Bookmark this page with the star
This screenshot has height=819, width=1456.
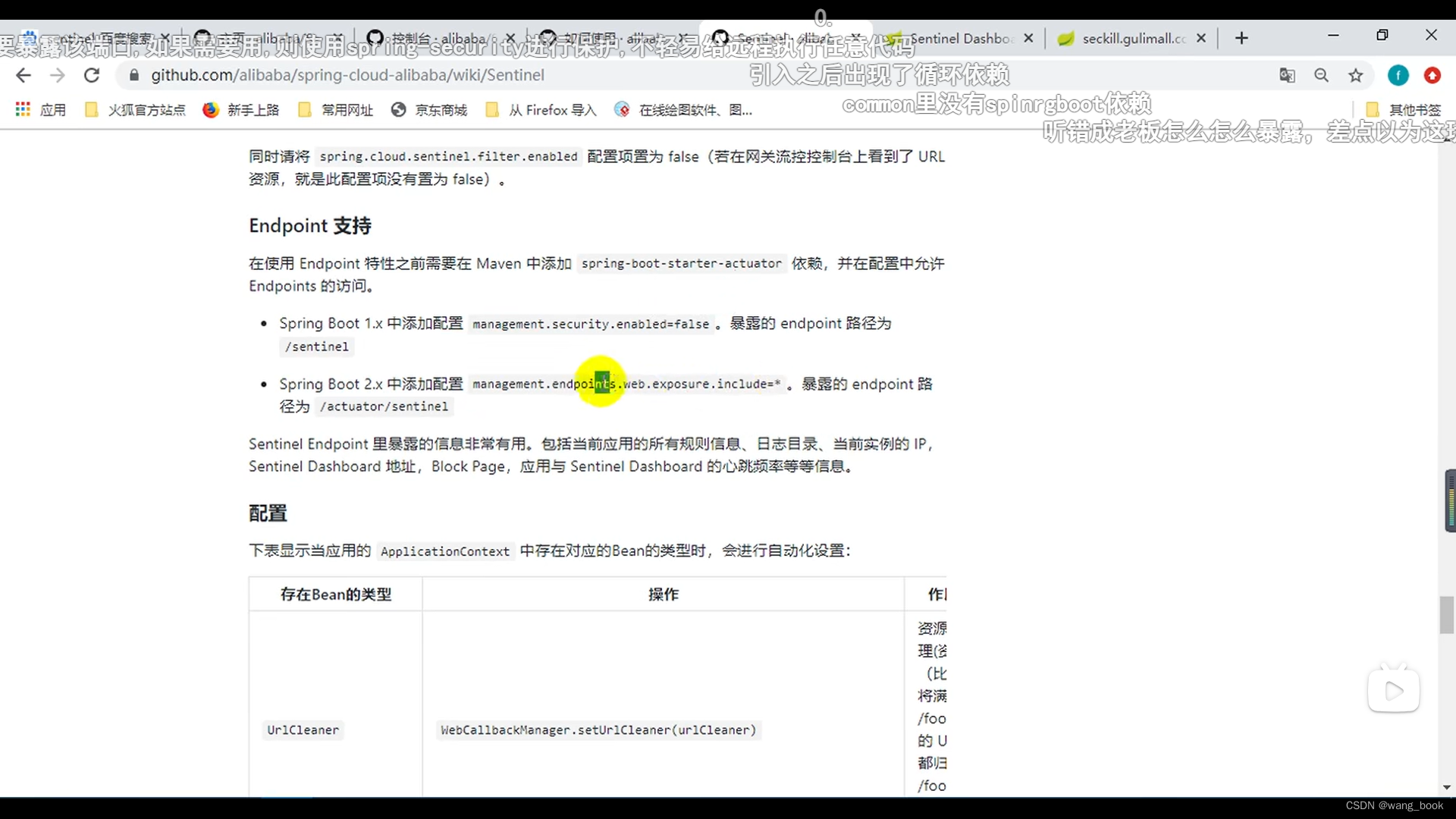click(1355, 75)
